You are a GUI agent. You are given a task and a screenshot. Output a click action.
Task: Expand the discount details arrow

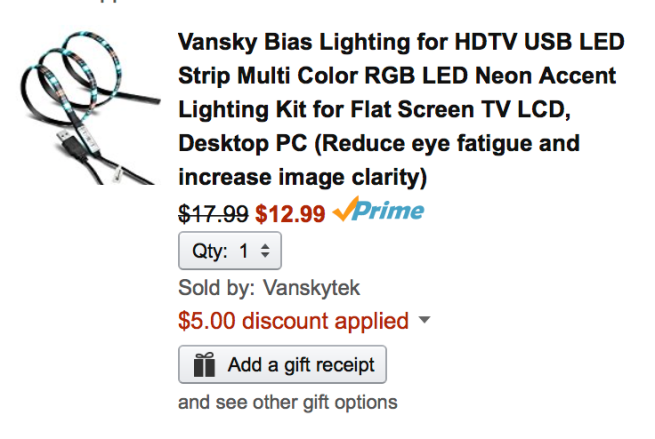(x=424, y=321)
